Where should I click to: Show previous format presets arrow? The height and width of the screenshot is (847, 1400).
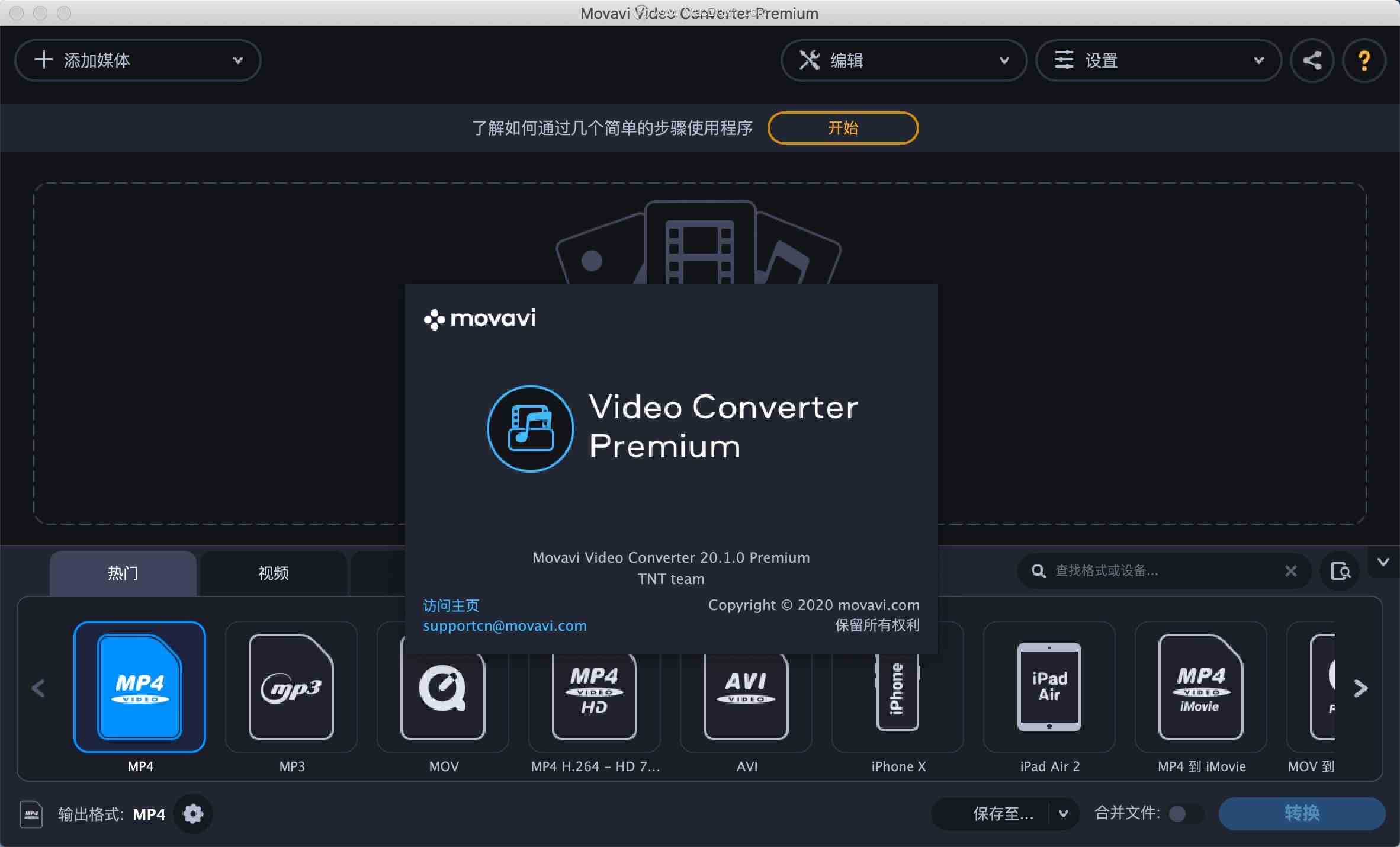pos(38,688)
